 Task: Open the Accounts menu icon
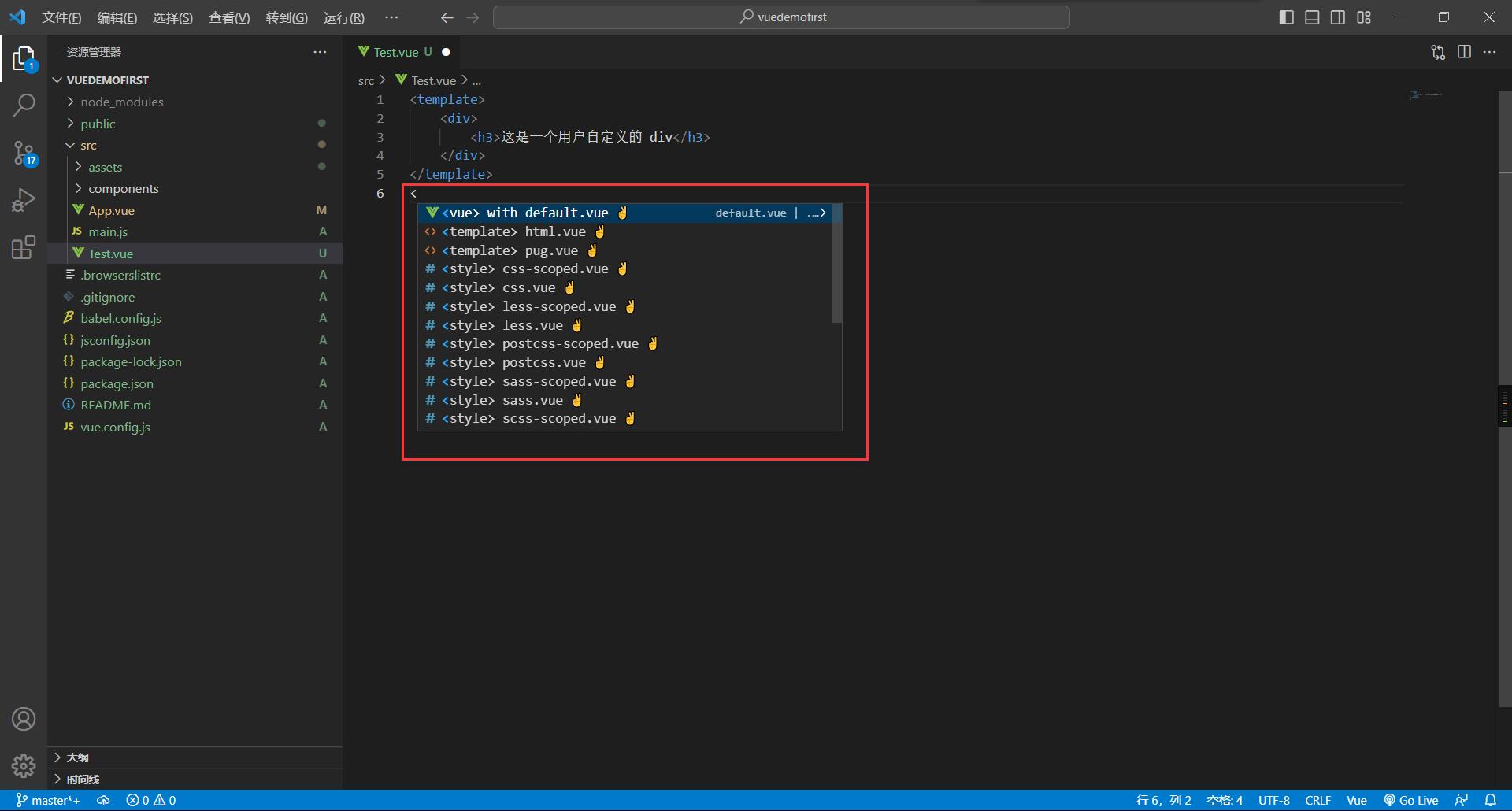point(24,719)
